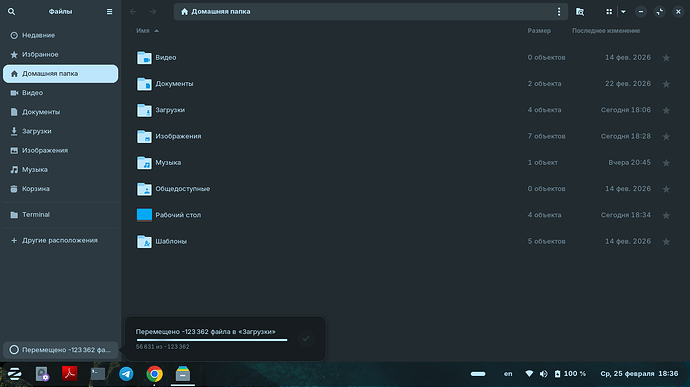This screenshot has height=387, width=690.
Task: Sort by the Имя column header
Action: (x=147, y=31)
